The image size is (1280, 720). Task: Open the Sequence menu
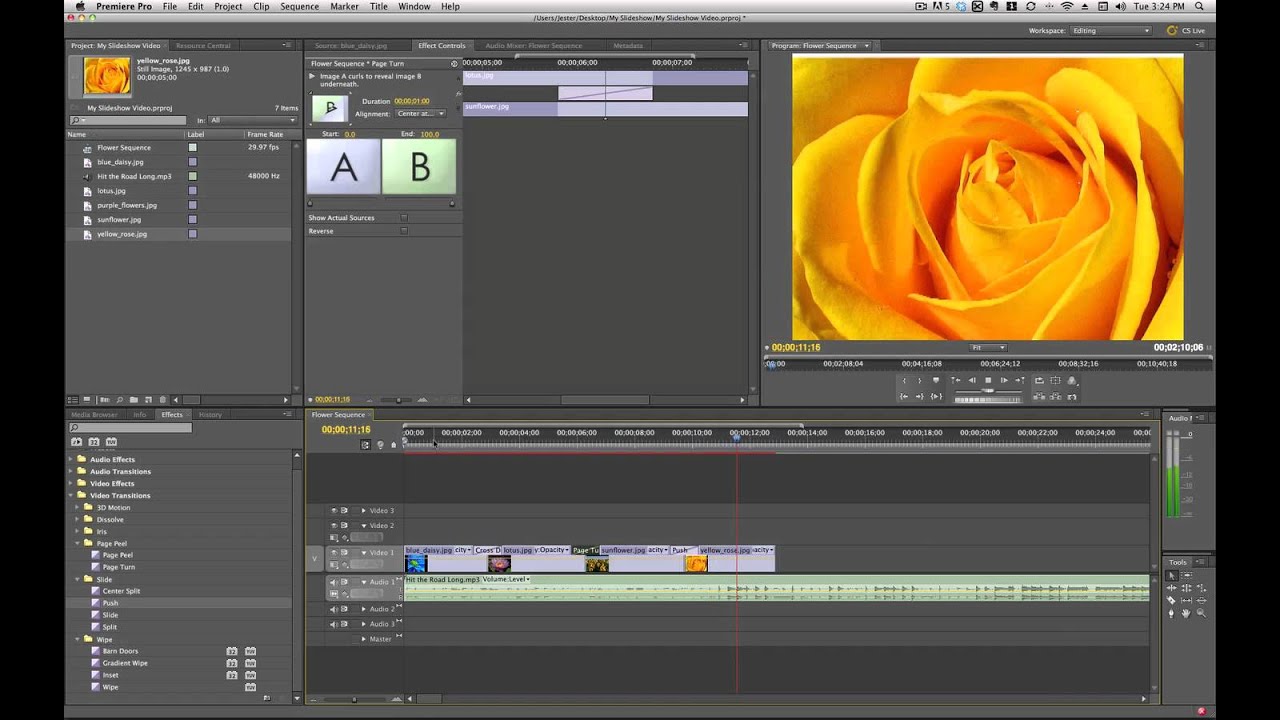pos(299,6)
